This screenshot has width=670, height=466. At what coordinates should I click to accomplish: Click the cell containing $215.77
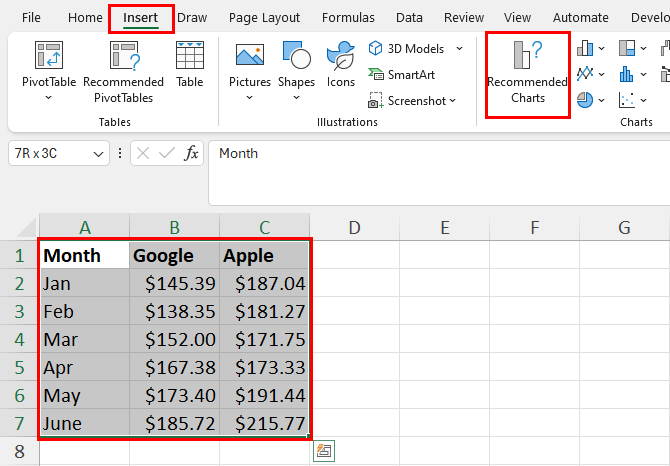pyautogui.click(x=264, y=423)
